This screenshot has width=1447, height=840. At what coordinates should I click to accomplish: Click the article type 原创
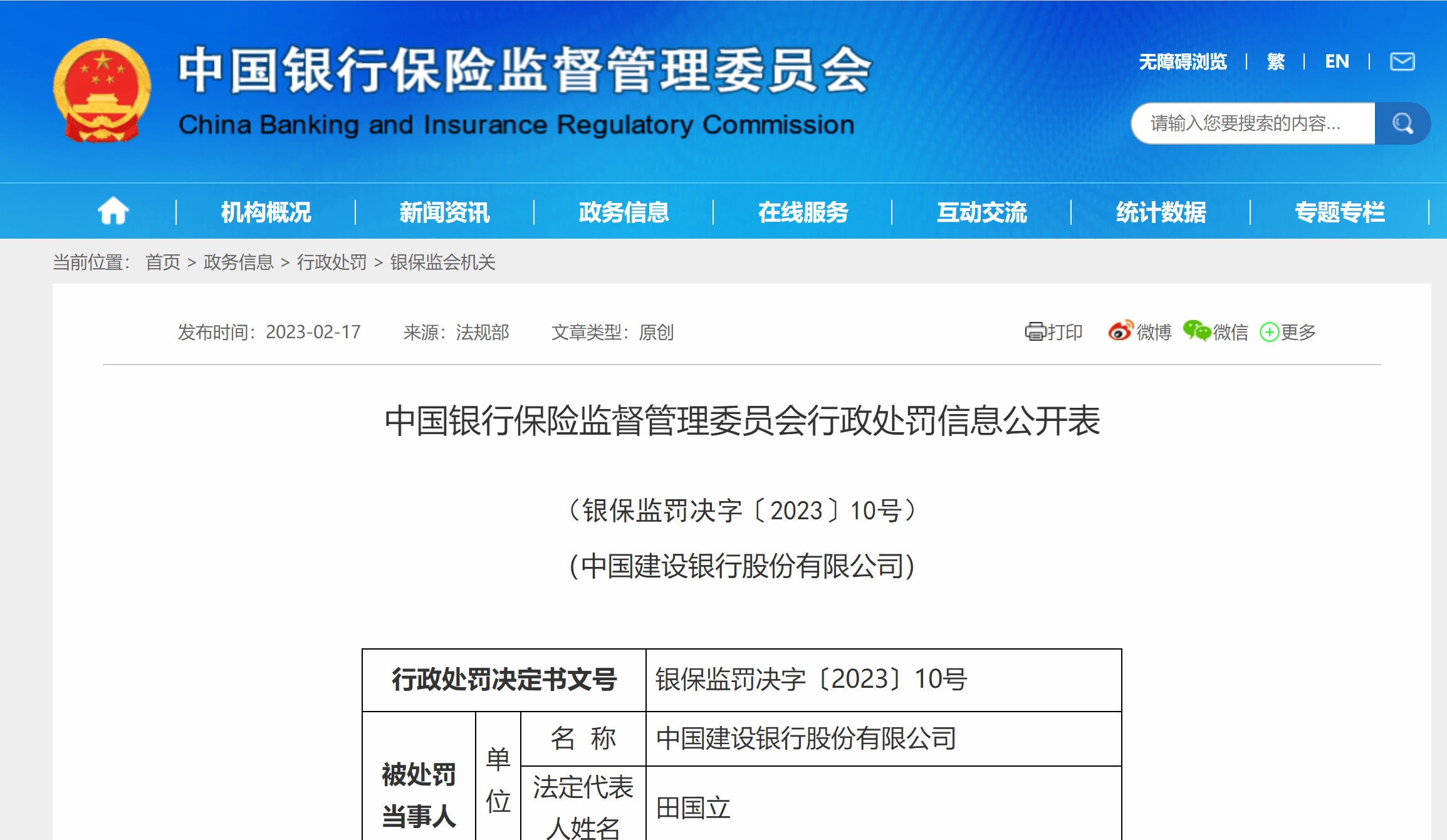[x=656, y=332]
